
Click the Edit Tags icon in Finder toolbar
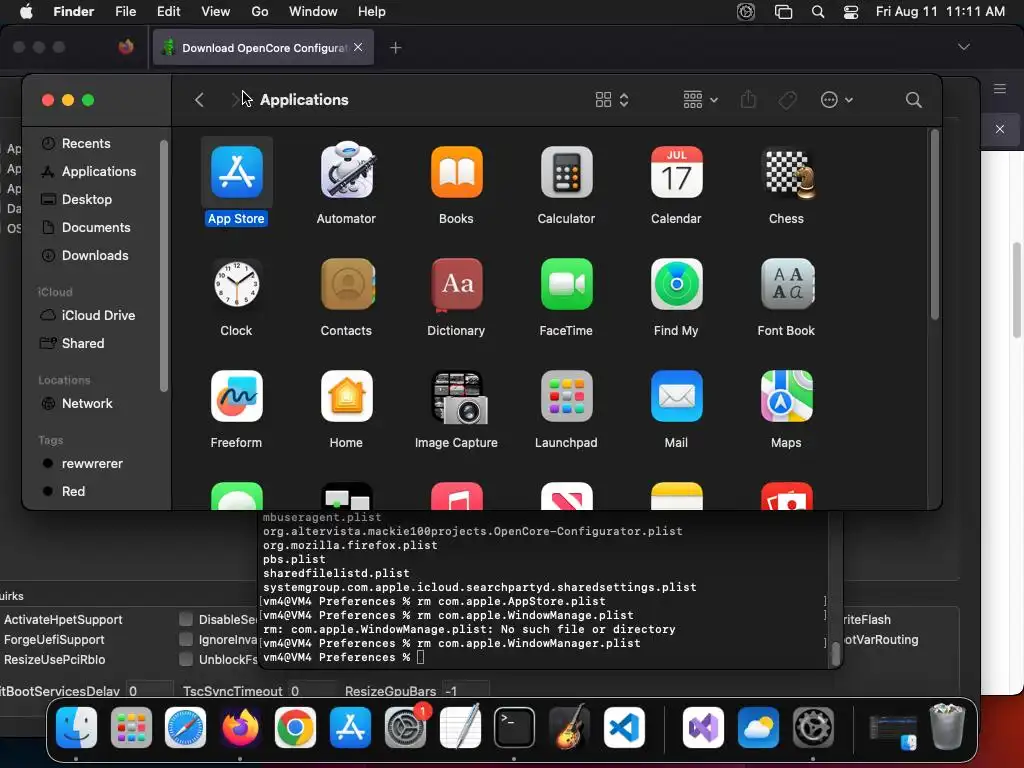pos(788,100)
